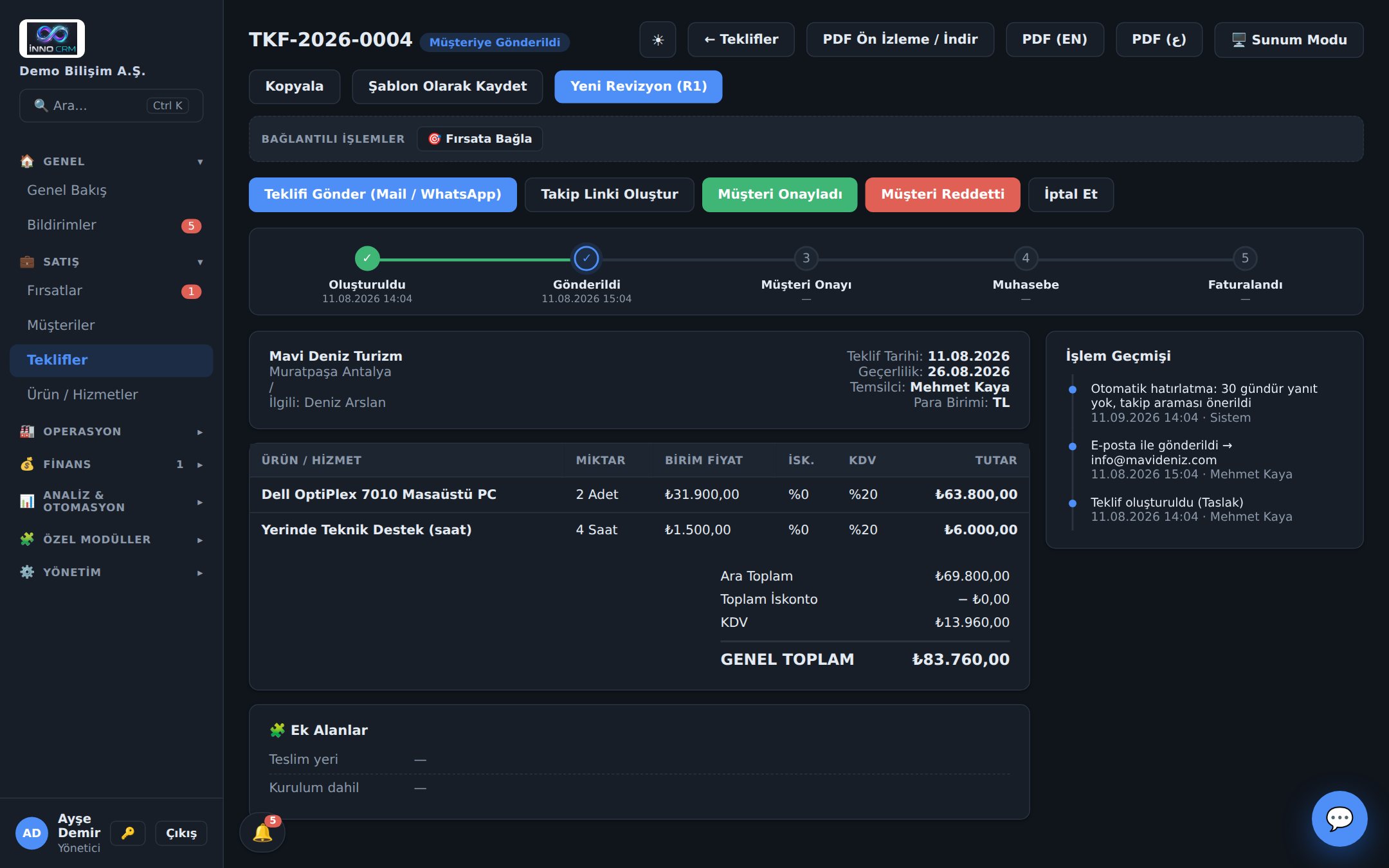Download the Arabic PDF (ع) version
Screen dimensions: 1389x868
[x=1159, y=40]
